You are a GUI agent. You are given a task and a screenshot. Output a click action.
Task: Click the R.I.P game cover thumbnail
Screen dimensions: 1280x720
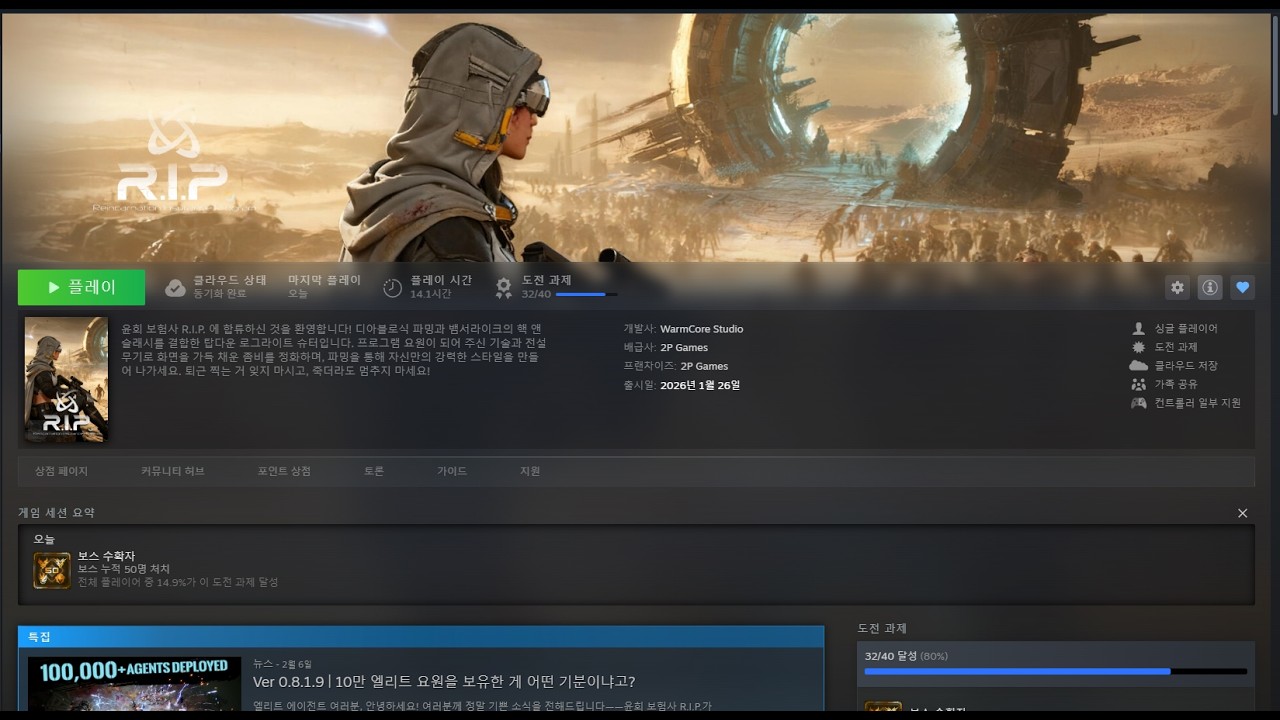pyautogui.click(x=66, y=380)
